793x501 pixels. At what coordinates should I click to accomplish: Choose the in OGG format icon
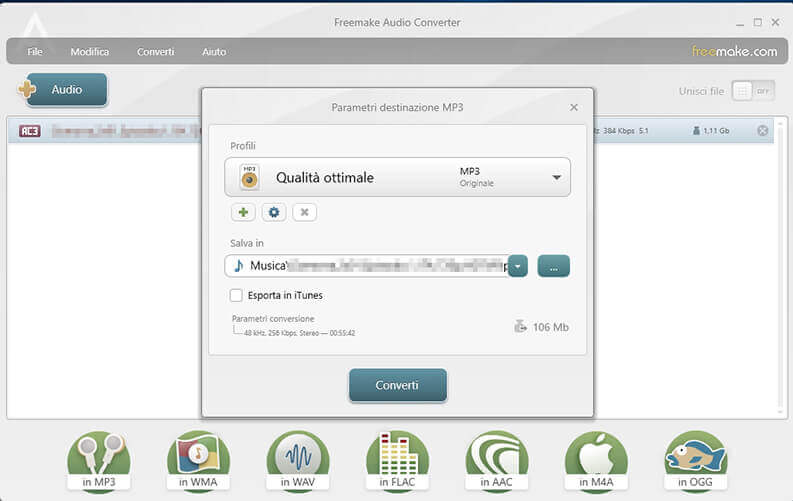695,461
